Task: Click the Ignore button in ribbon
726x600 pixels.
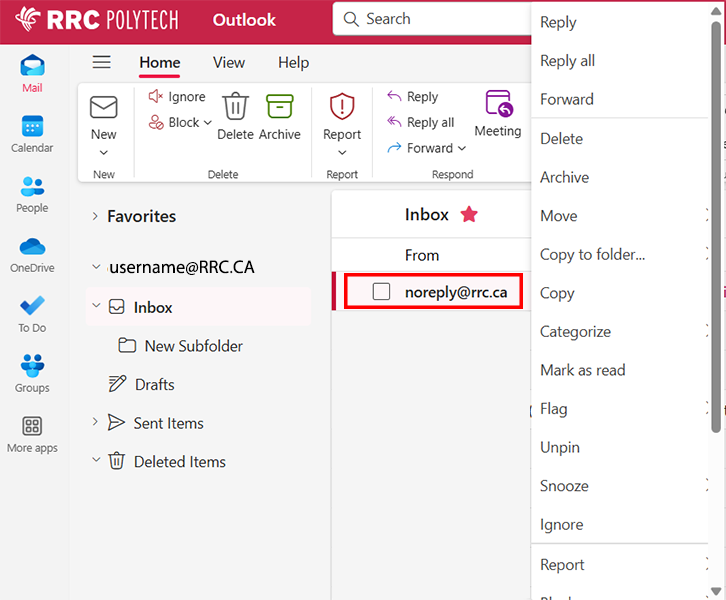Action: click(x=177, y=97)
